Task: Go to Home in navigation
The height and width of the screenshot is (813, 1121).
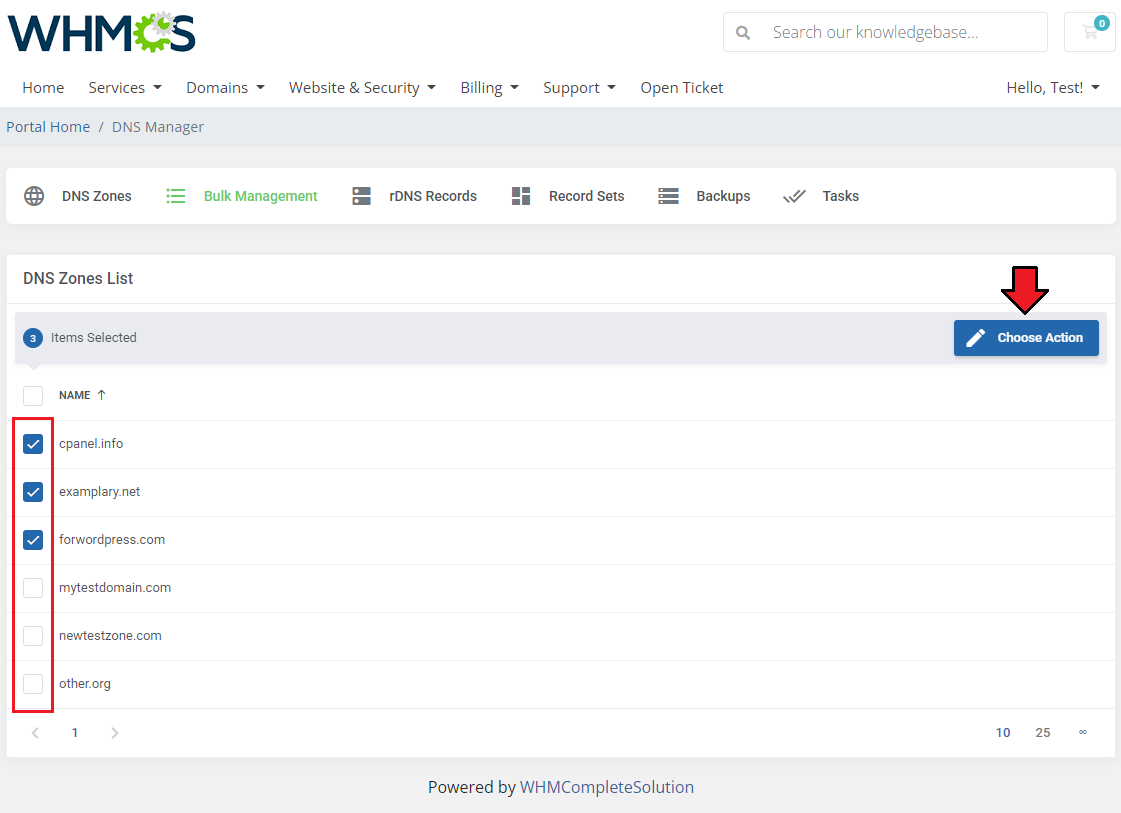Action: 43,87
